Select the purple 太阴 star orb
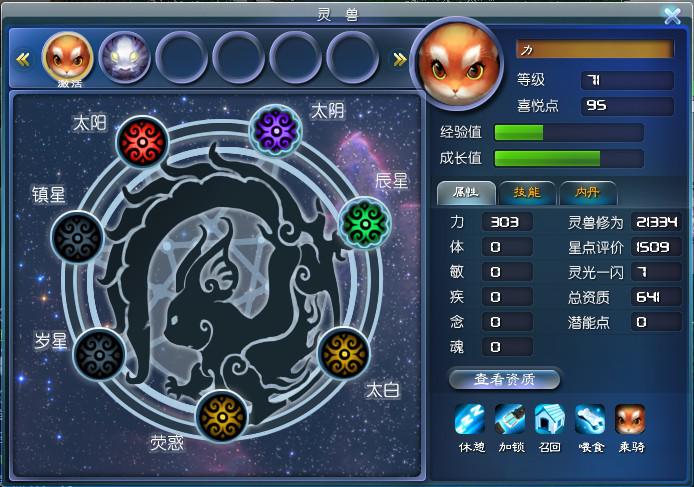694x487 pixels. point(276,131)
